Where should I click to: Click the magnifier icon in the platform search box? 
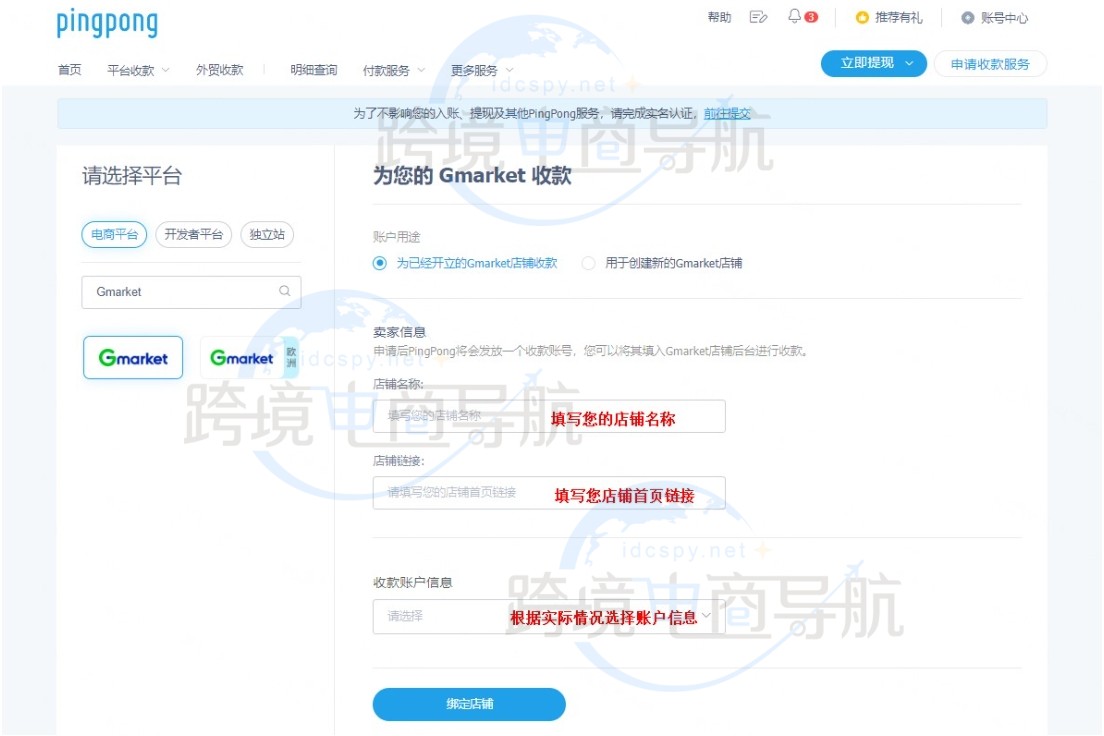click(283, 292)
